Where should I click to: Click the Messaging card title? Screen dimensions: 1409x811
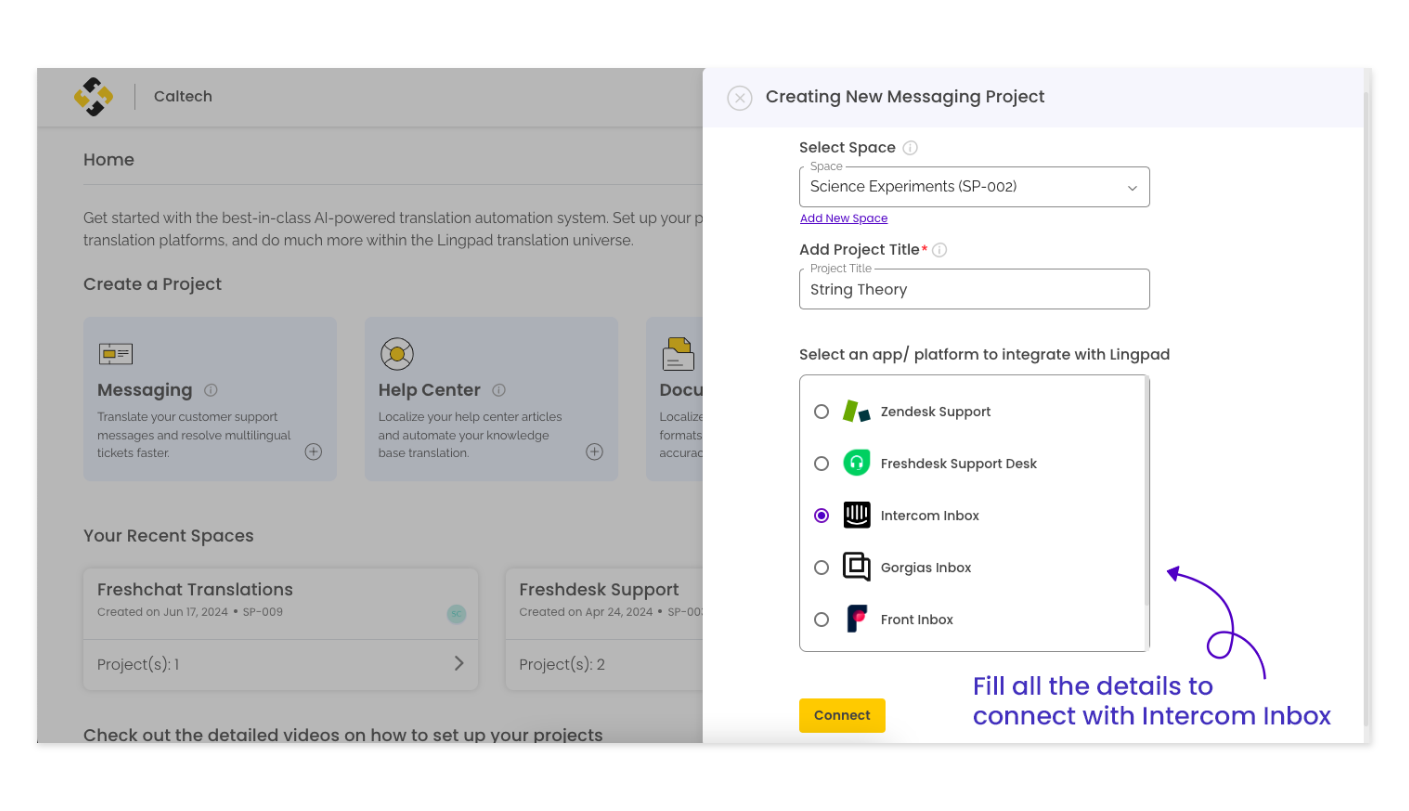coord(145,391)
